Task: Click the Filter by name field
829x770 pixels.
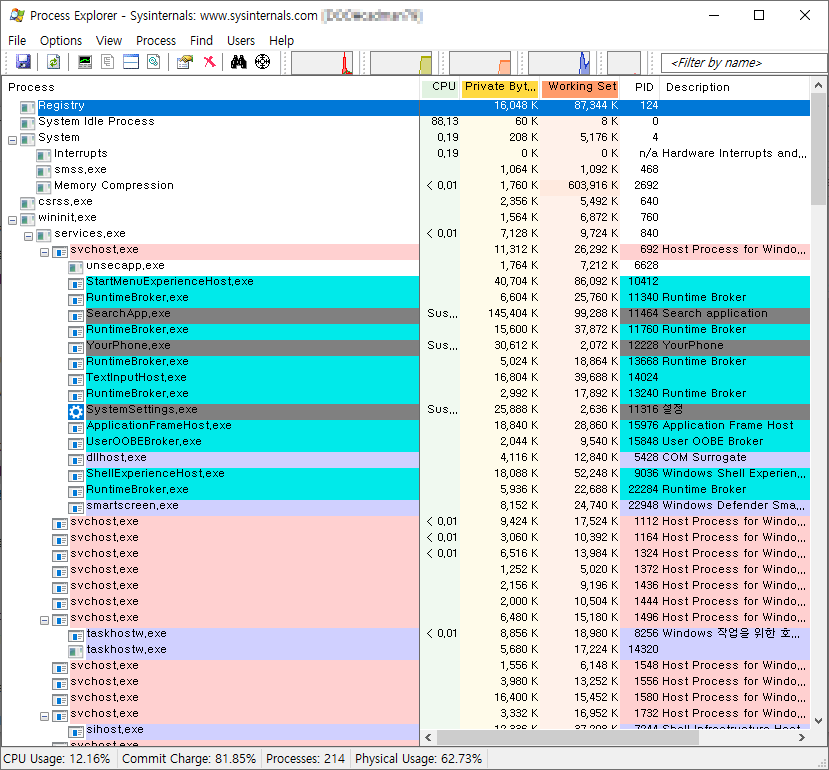Action: [x=744, y=63]
